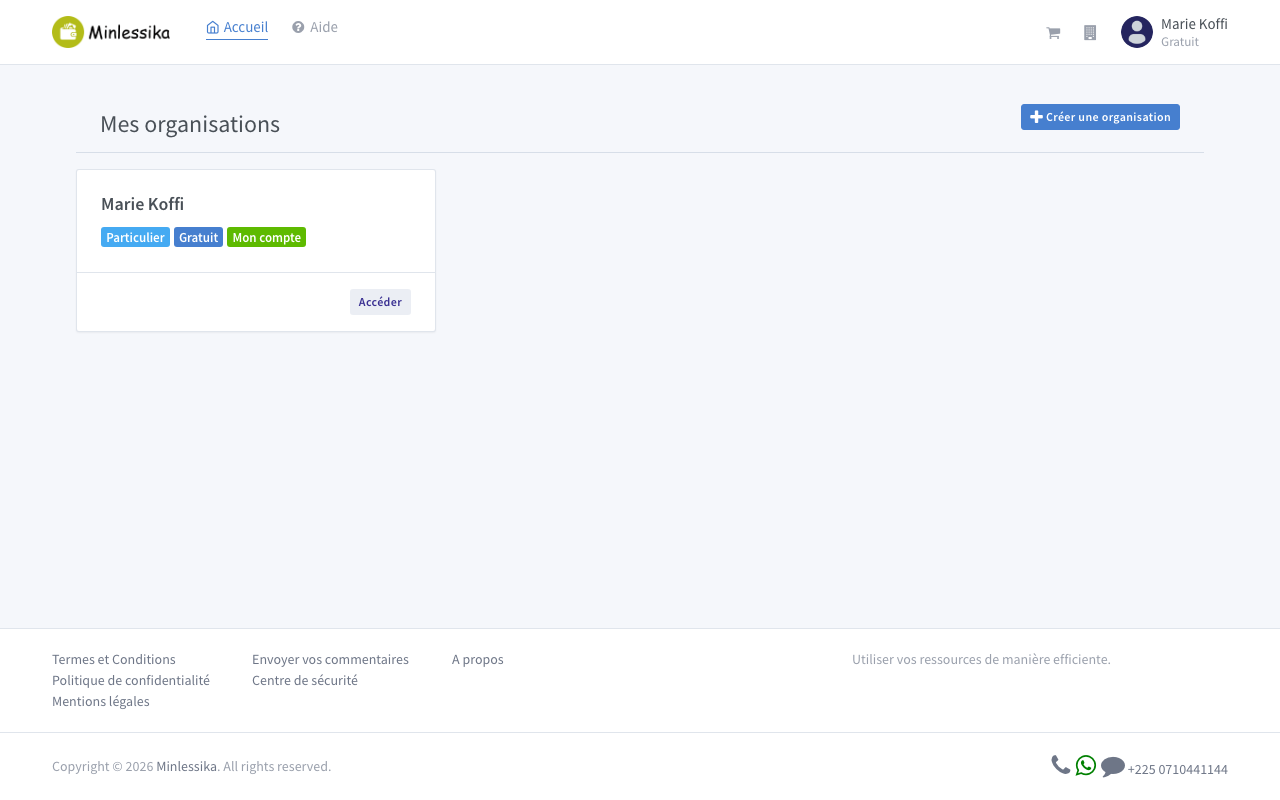Open Marie Koffi user menu in header
Screen dimensions: 1280x800
click(x=1174, y=32)
